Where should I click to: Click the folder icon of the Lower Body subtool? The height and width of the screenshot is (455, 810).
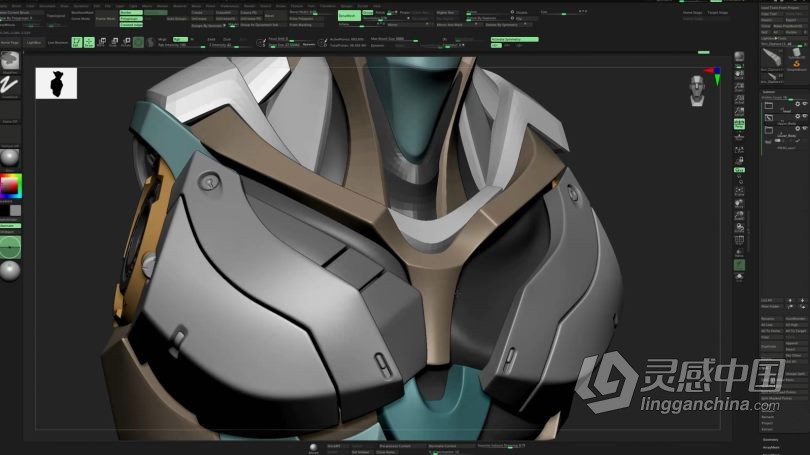click(769, 130)
